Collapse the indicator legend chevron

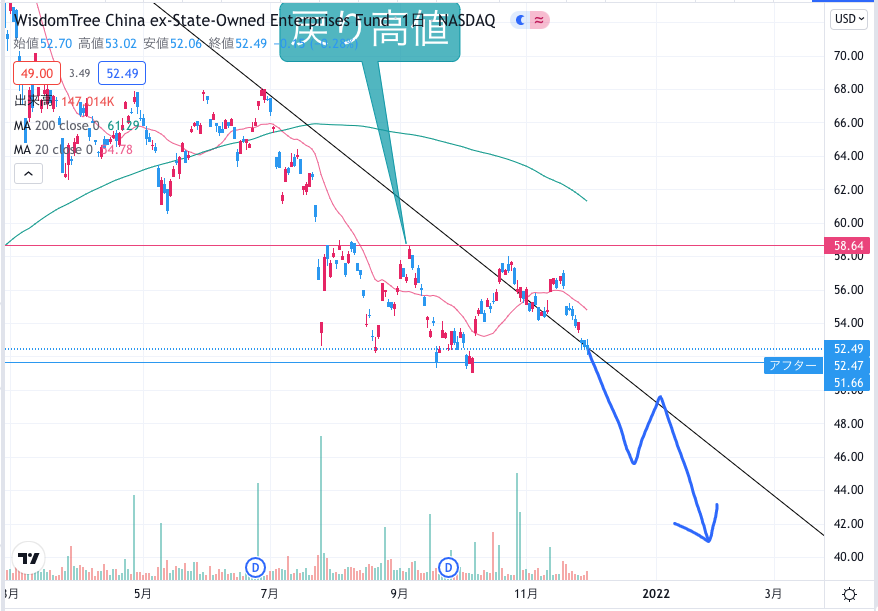pyautogui.click(x=29, y=174)
